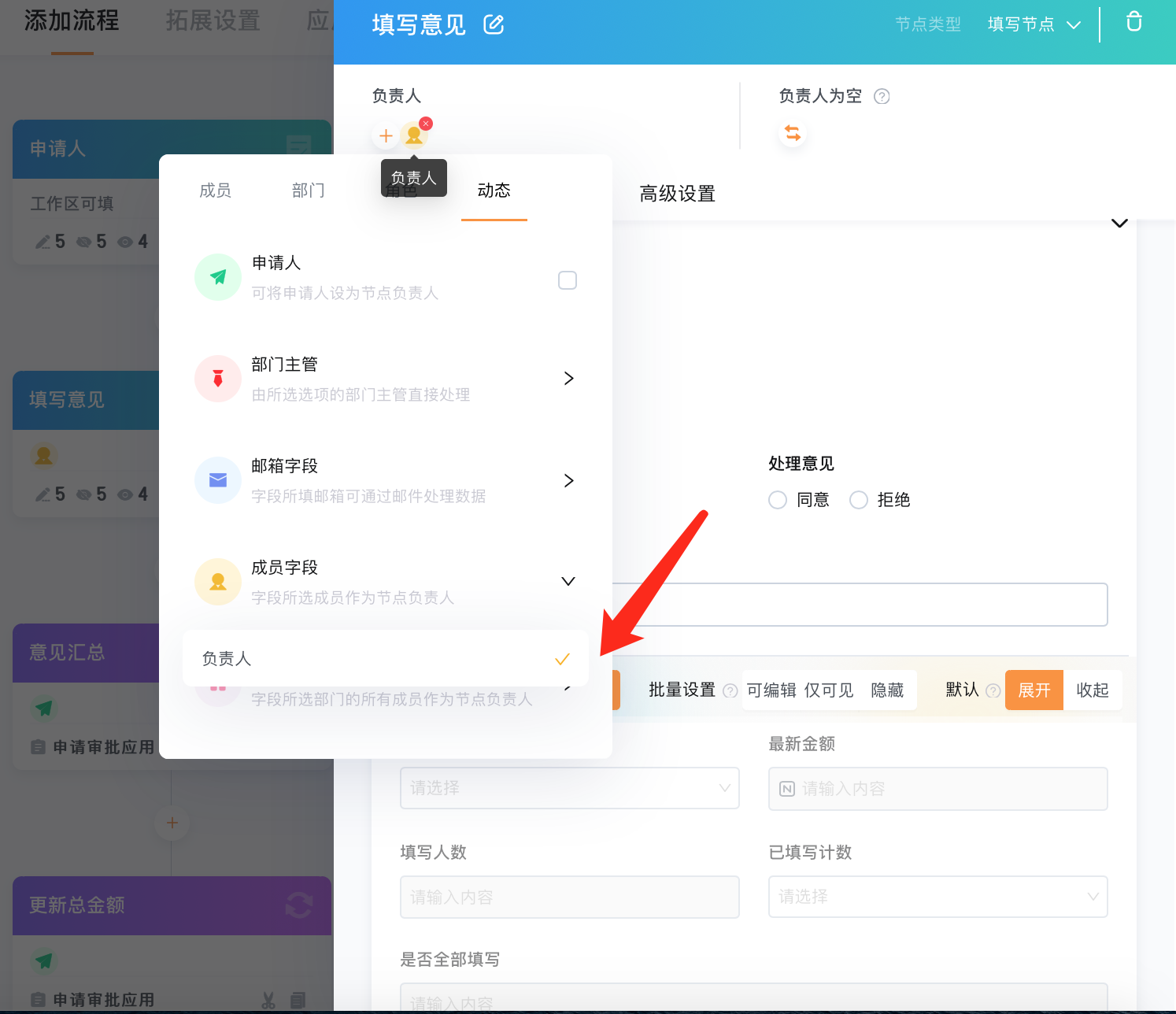Image resolution: width=1176 pixels, height=1014 pixels.
Task: Expand the 部门主管 option arrow
Action: coord(568,379)
